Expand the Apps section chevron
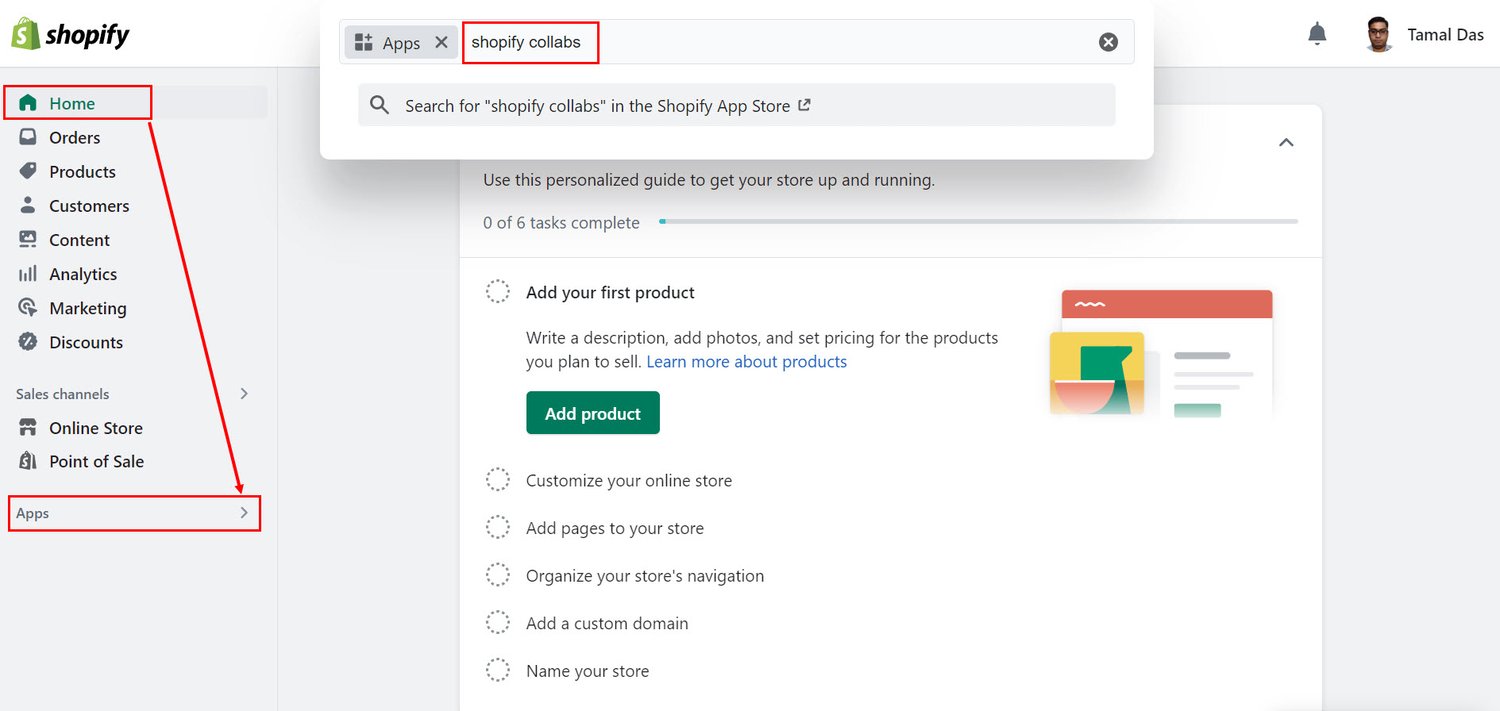The image size is (1500, 711). [x=244, y=513]
